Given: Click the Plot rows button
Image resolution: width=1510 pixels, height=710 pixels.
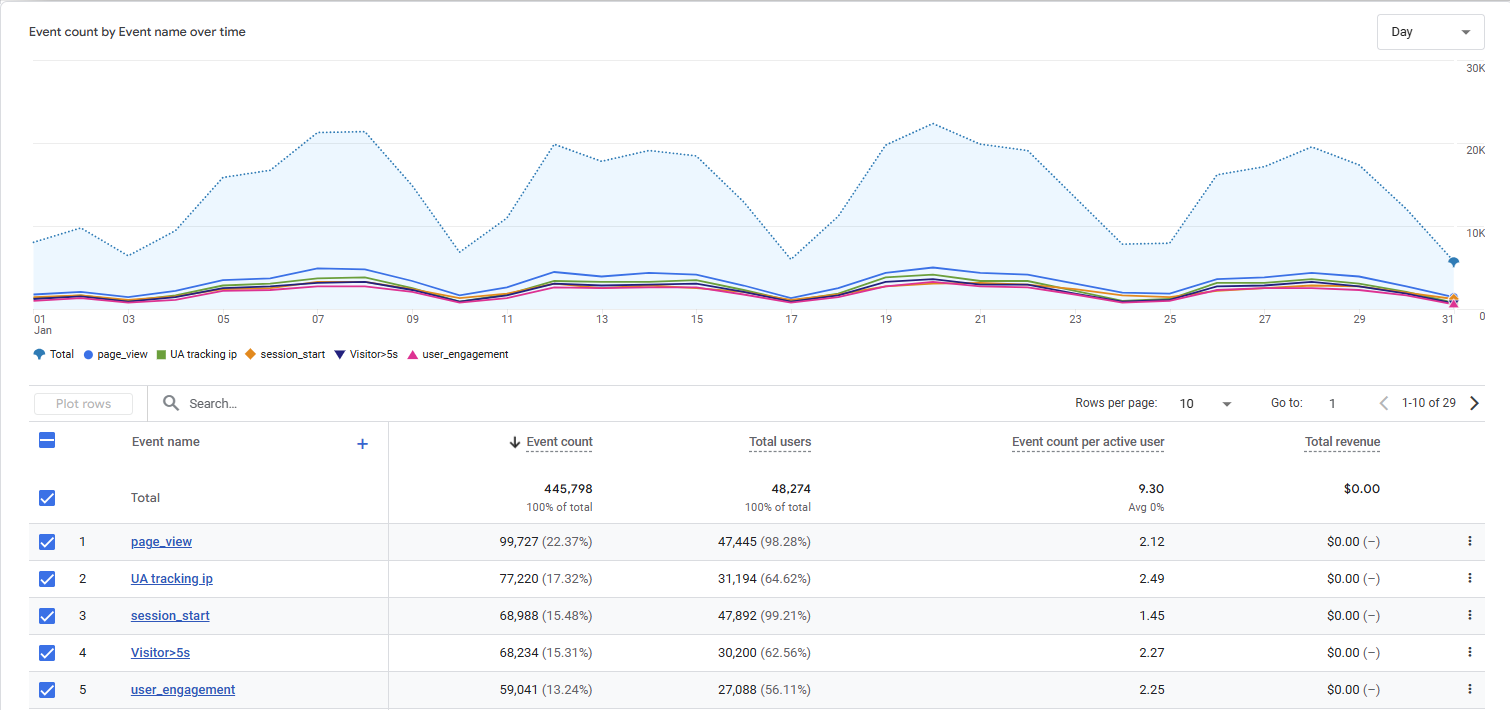Looking at the screenshot, I should [84, 404].
